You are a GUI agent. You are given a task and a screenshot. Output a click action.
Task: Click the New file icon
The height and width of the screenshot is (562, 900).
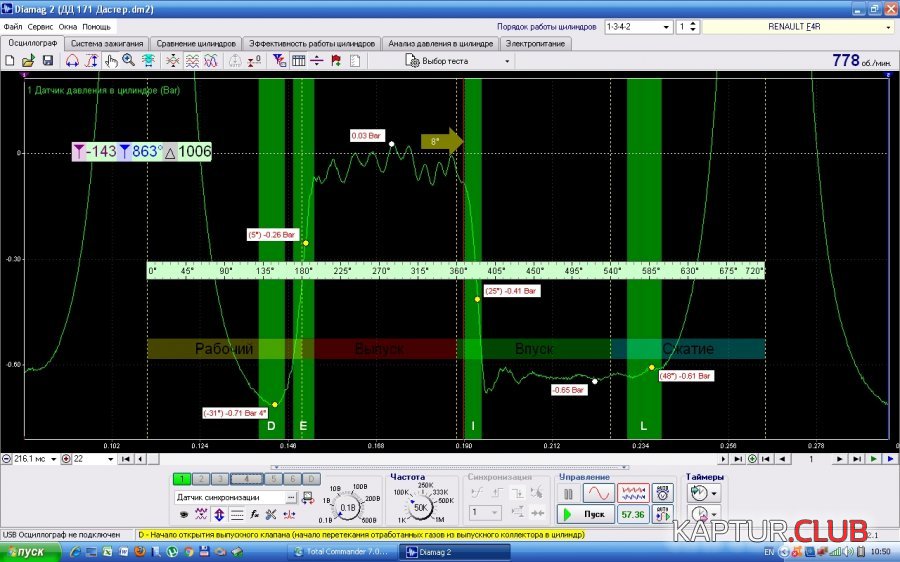point(10,60)
